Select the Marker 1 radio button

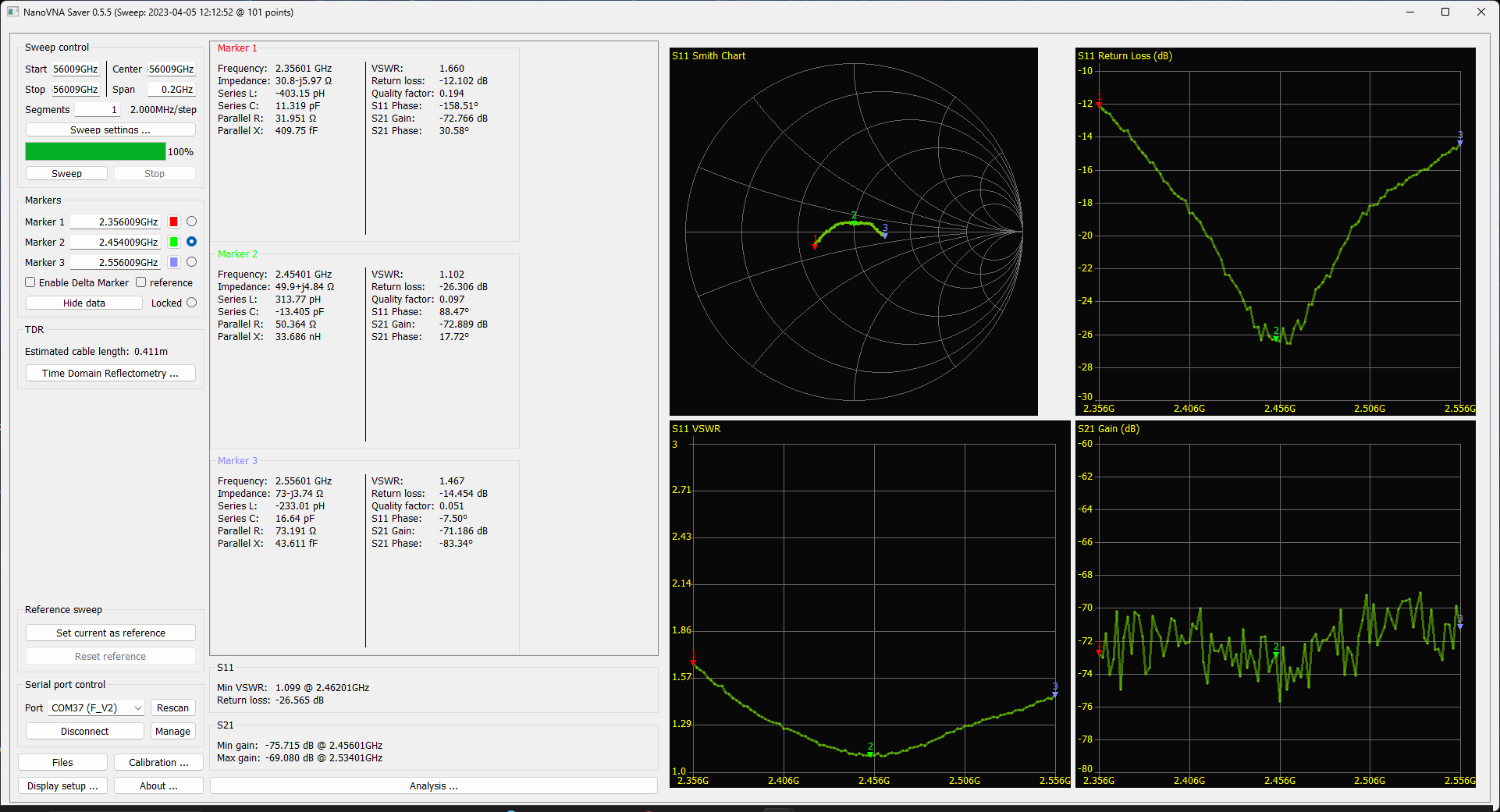pyautogui.click(x=191, y=222)
